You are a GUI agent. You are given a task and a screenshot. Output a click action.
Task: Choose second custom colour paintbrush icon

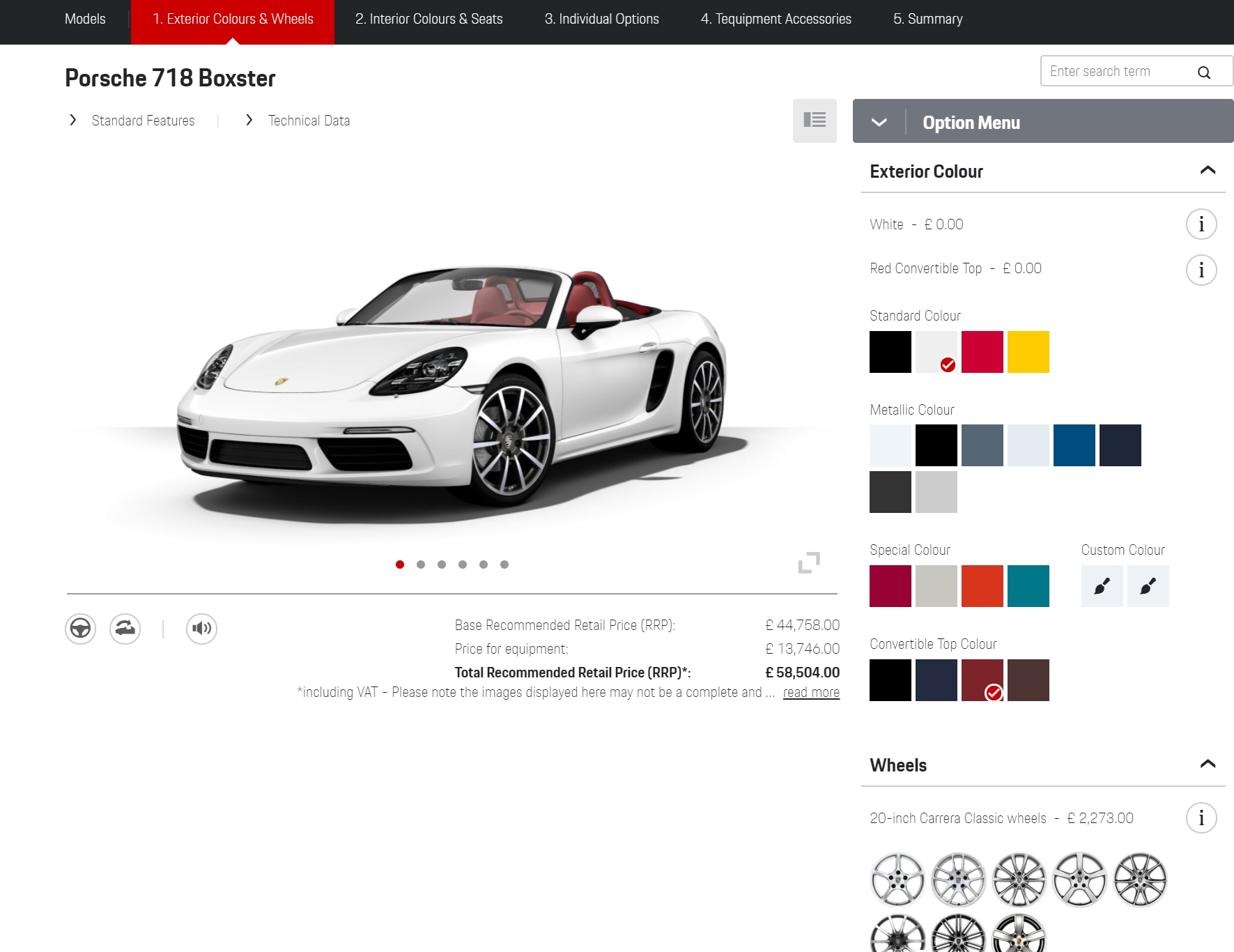click(x=1148, y=586)
